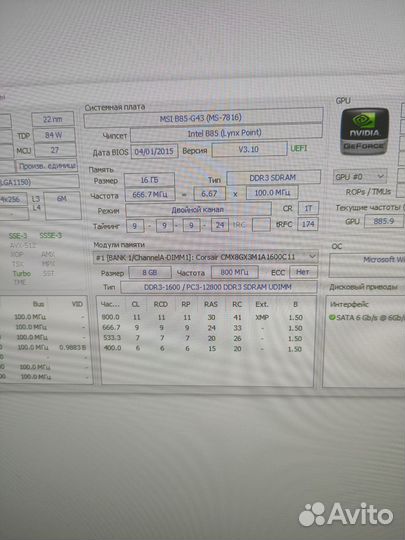Open the GPU #0 selector dropdown
This screenshot has height=540, width=405.
(360, 177)
